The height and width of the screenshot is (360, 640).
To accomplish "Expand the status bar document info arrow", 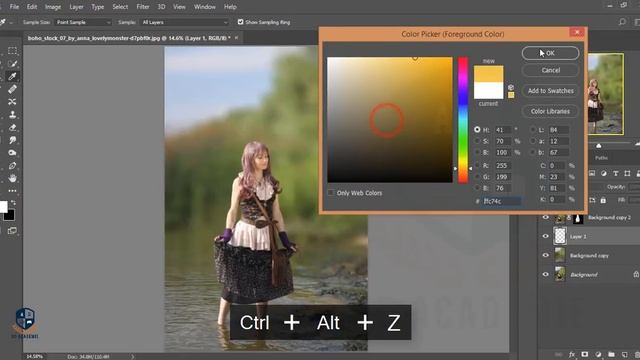I will pyautogui.click(x=132, y=357).
